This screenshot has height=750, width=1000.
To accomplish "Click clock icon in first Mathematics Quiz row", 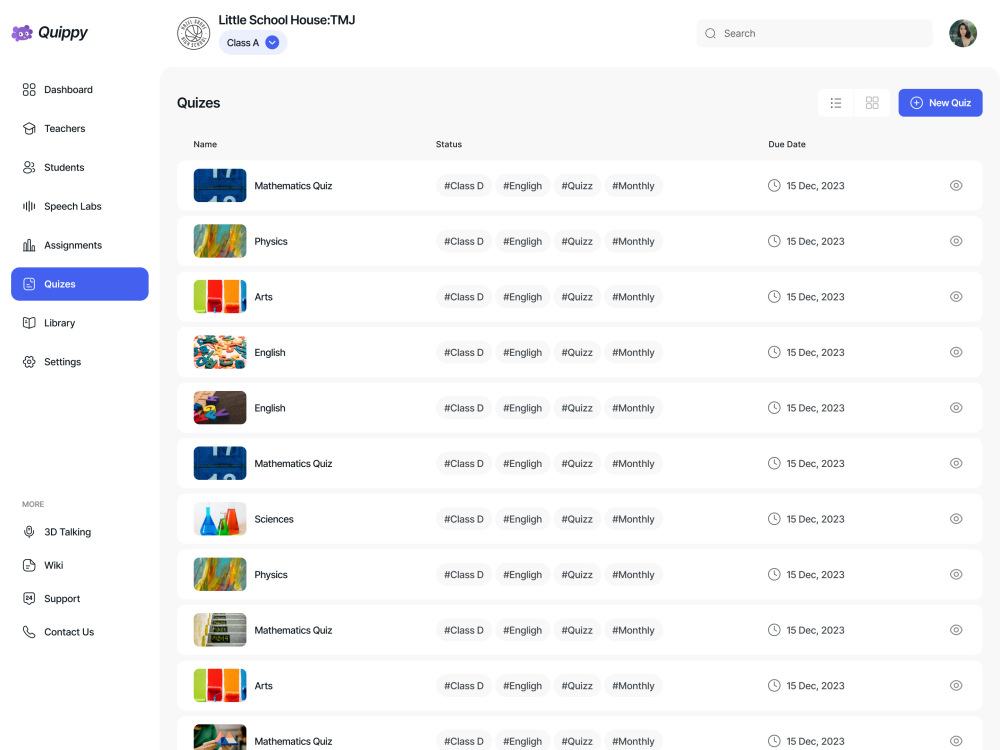I will click(774, 186).
